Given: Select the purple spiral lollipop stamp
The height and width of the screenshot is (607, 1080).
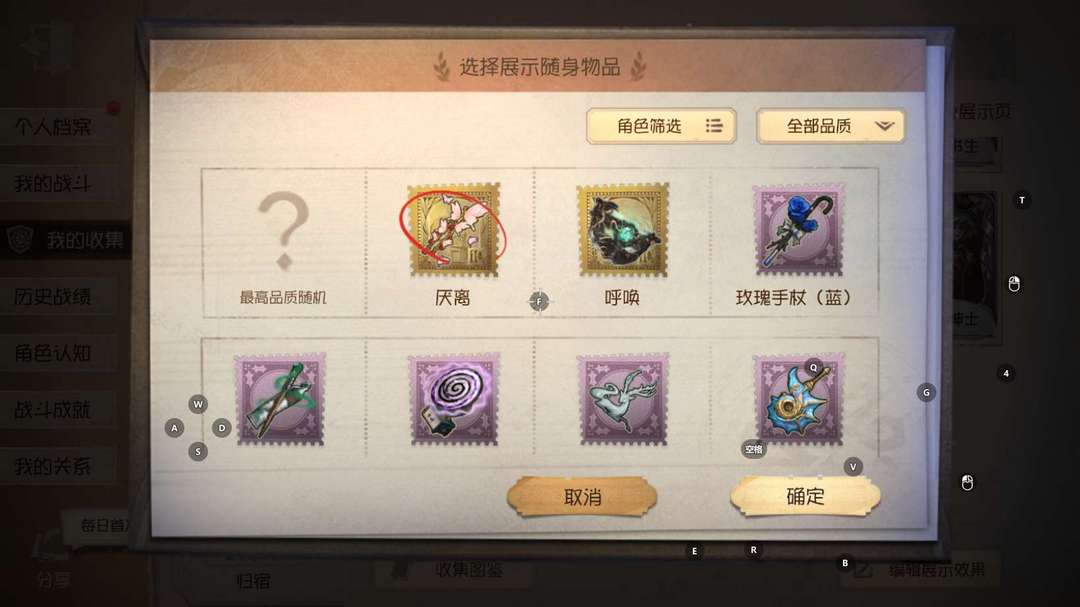Looking at the screenshot, I should pyautogui.click(x=454, y=400).
